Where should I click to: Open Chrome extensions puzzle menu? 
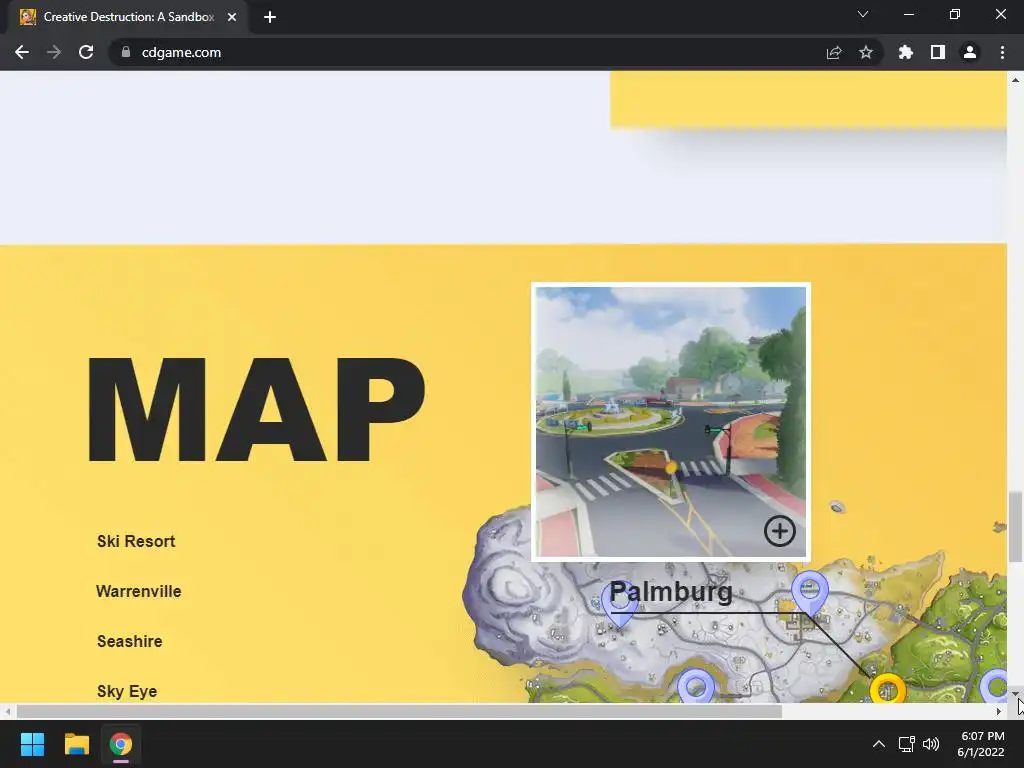(906, 52)
